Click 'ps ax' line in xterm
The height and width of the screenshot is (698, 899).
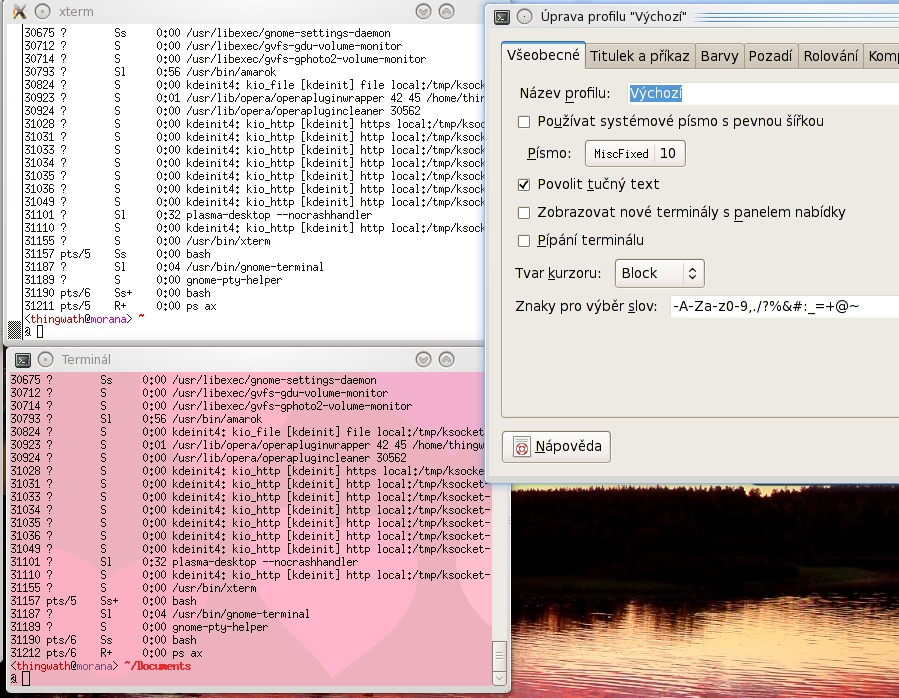click(x=201, y=306)
